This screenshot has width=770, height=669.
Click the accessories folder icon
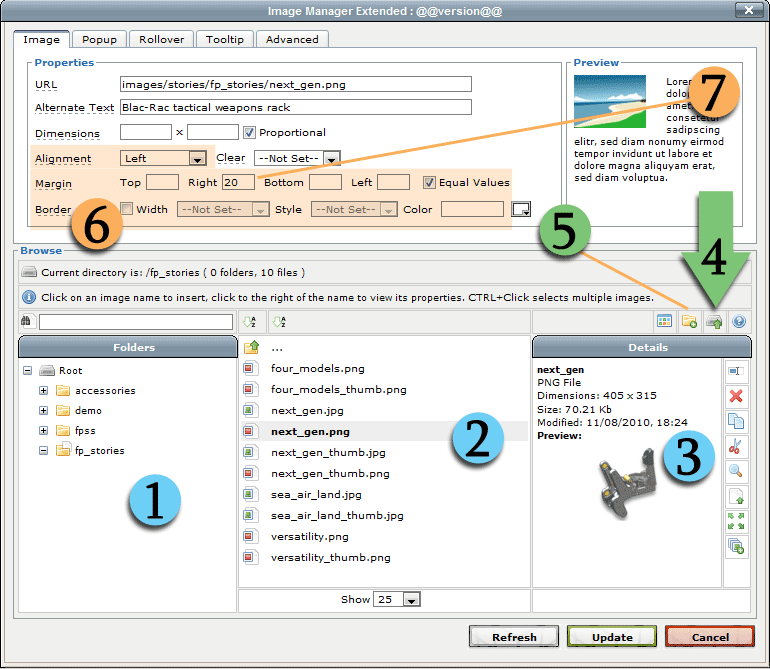point(63,390)
